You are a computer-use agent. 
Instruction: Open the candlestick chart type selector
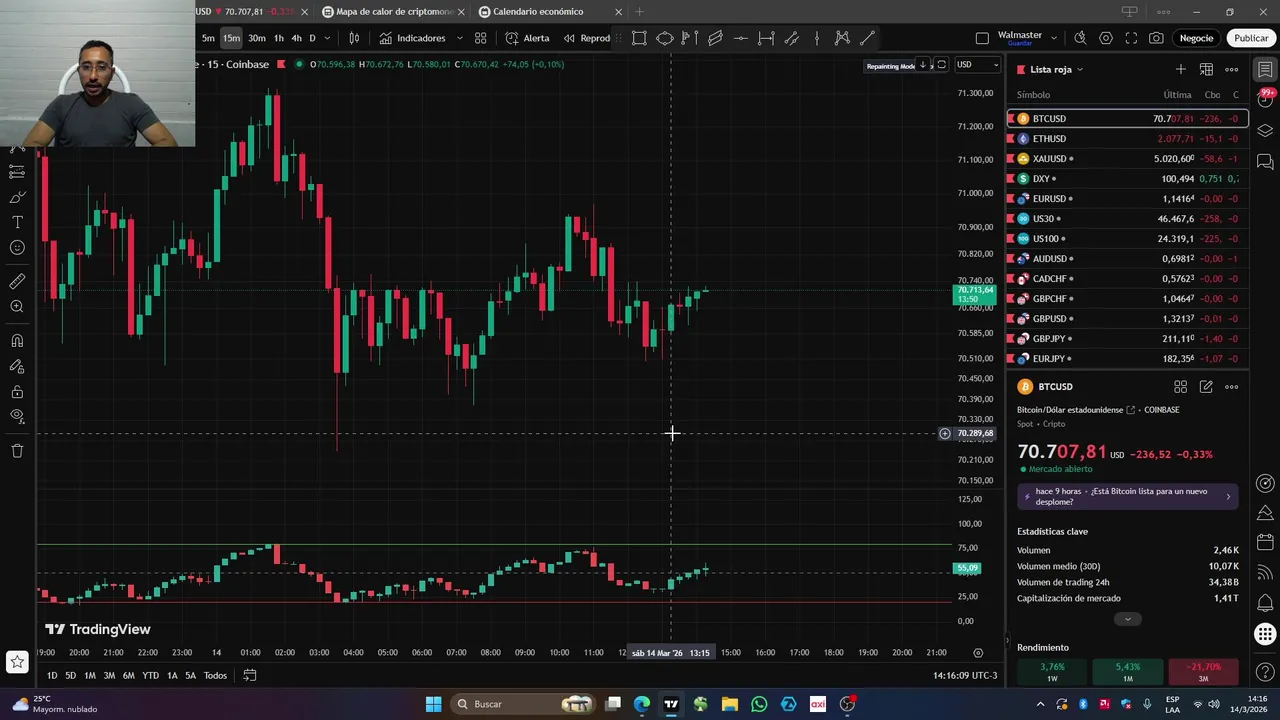[354, 38]
